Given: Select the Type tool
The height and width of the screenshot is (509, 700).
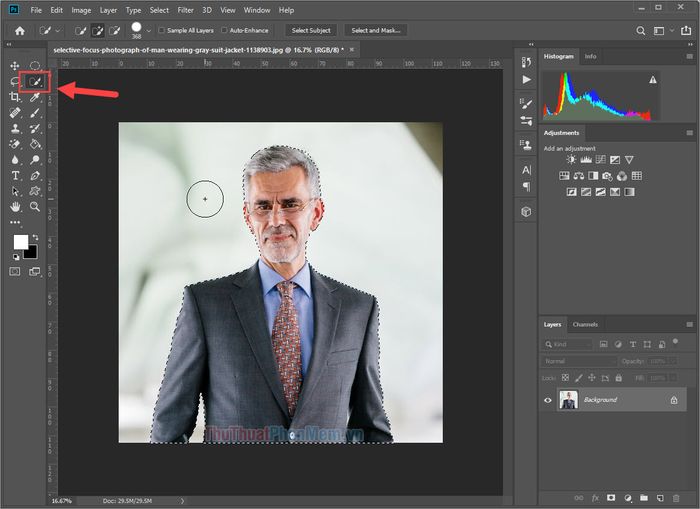Looking at the screenshot, I should (x=15, y=175).
